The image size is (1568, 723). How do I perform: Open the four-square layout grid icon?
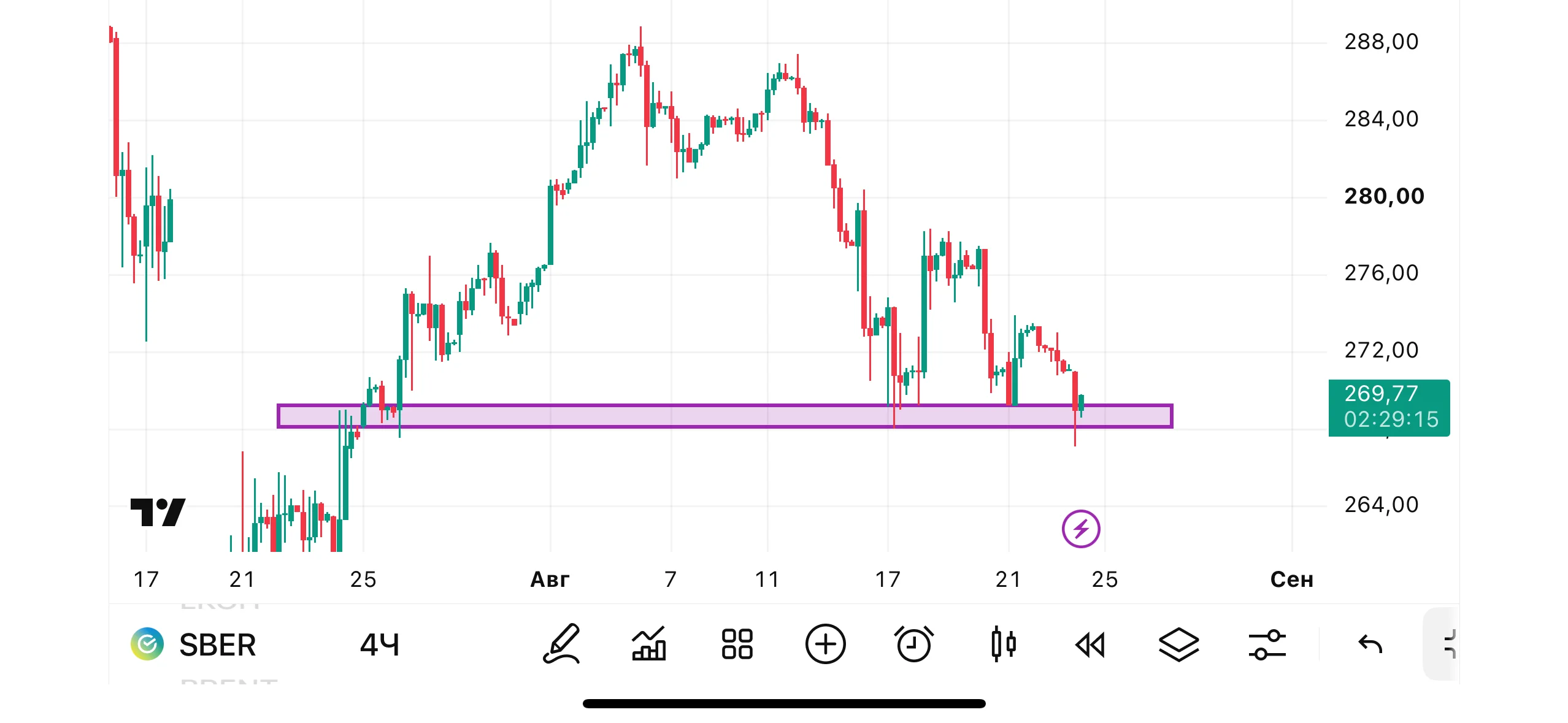click(x=737, y=644)
